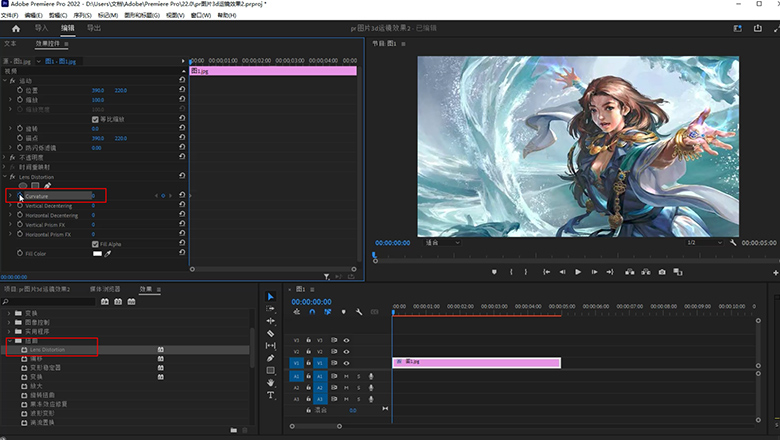This screenshot has height=440, width=780.
Task: Open the 编辑 menu in the menu bar
Action: [x=33, y=16]
